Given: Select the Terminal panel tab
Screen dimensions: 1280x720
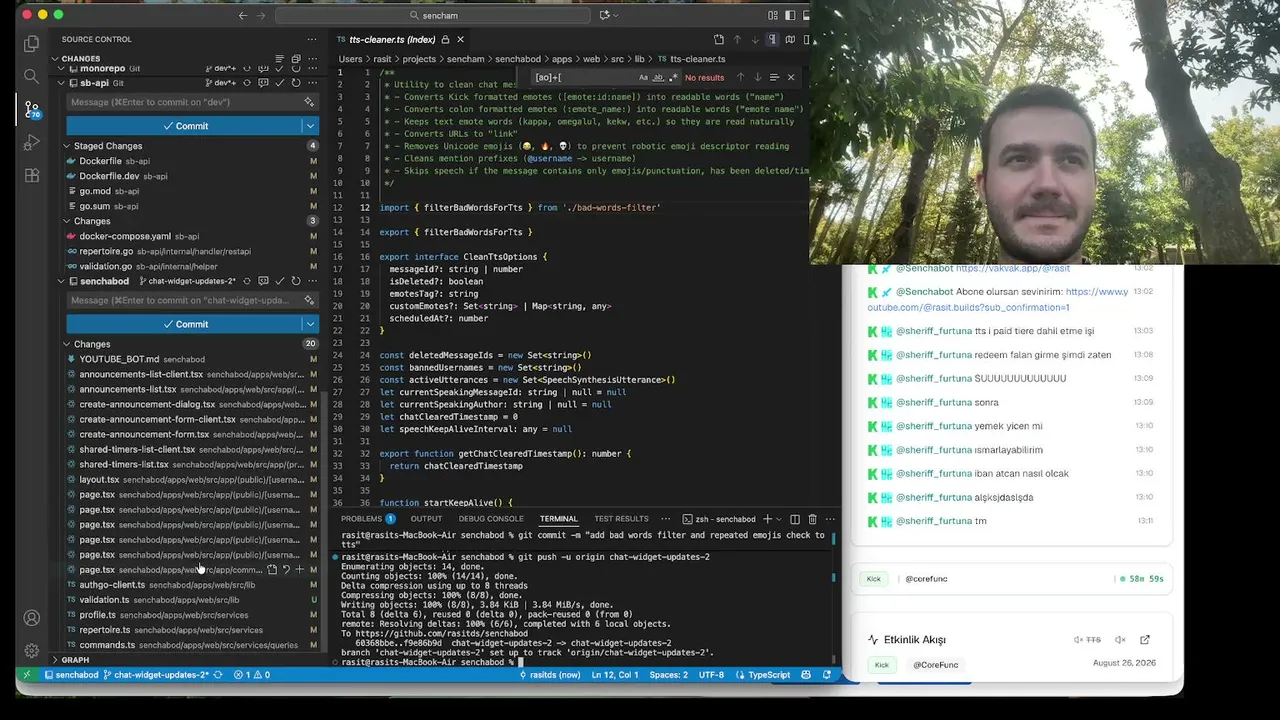Looking at the screenshot, I should click(559, 519).
